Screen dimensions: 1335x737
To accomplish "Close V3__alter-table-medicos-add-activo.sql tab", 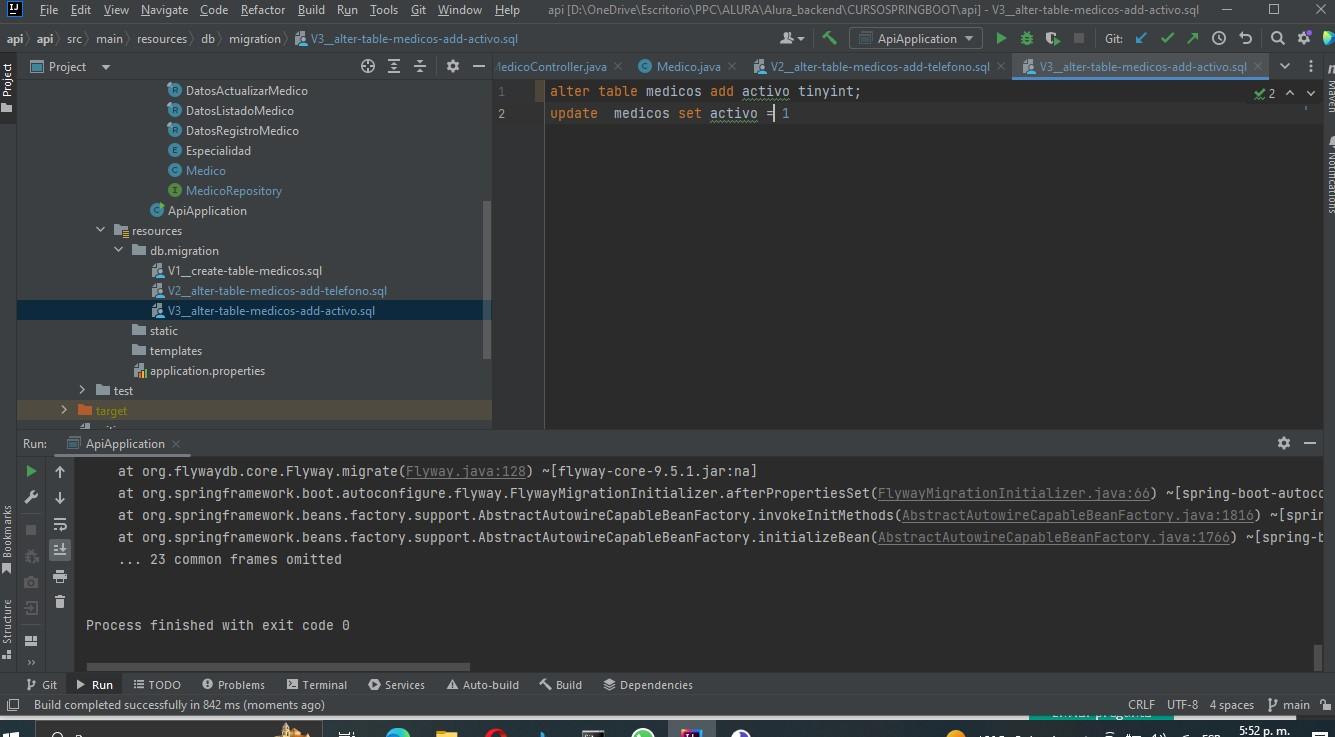I will (1258, 67).
